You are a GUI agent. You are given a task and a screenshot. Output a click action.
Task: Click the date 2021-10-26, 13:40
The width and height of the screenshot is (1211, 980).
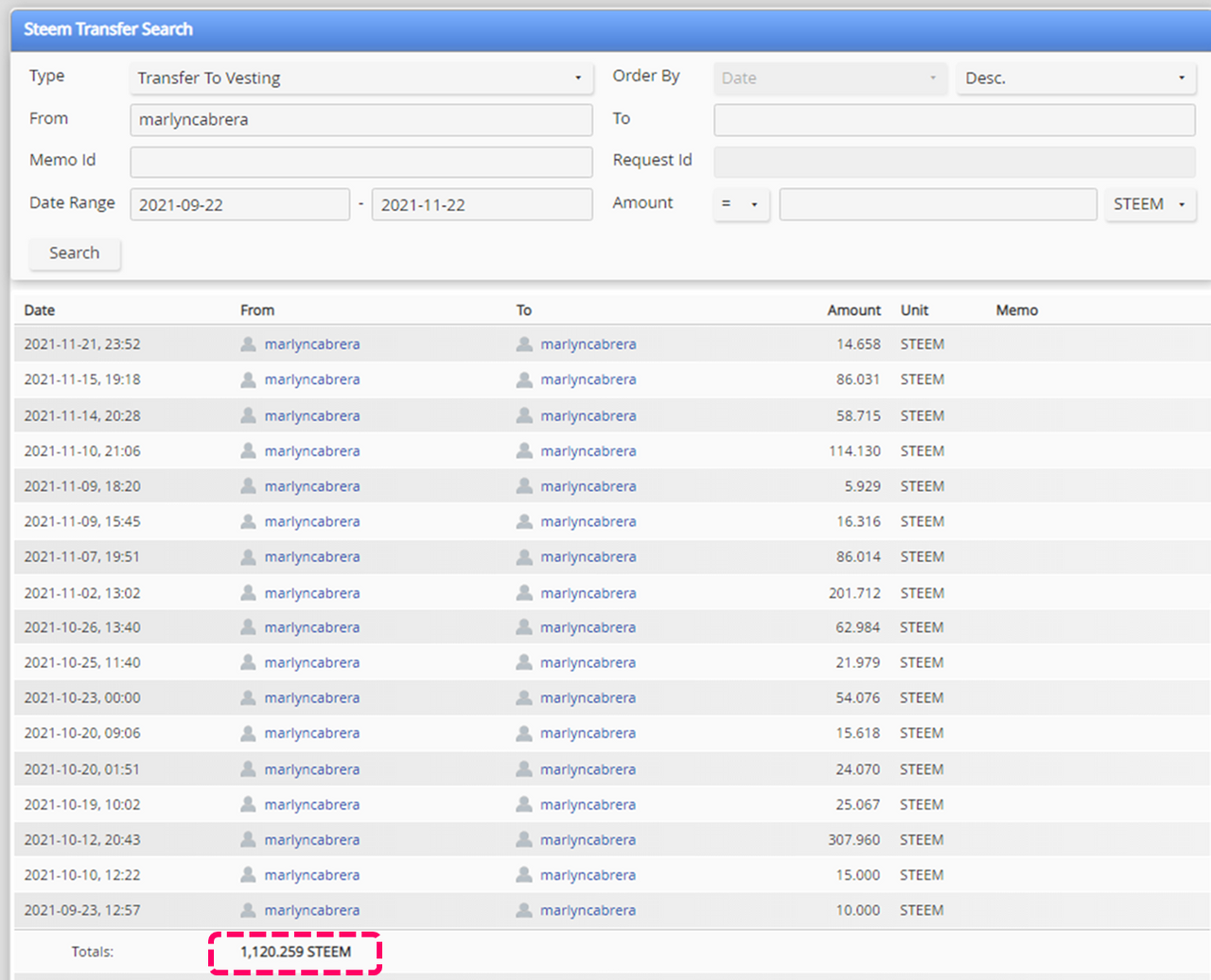82,627
